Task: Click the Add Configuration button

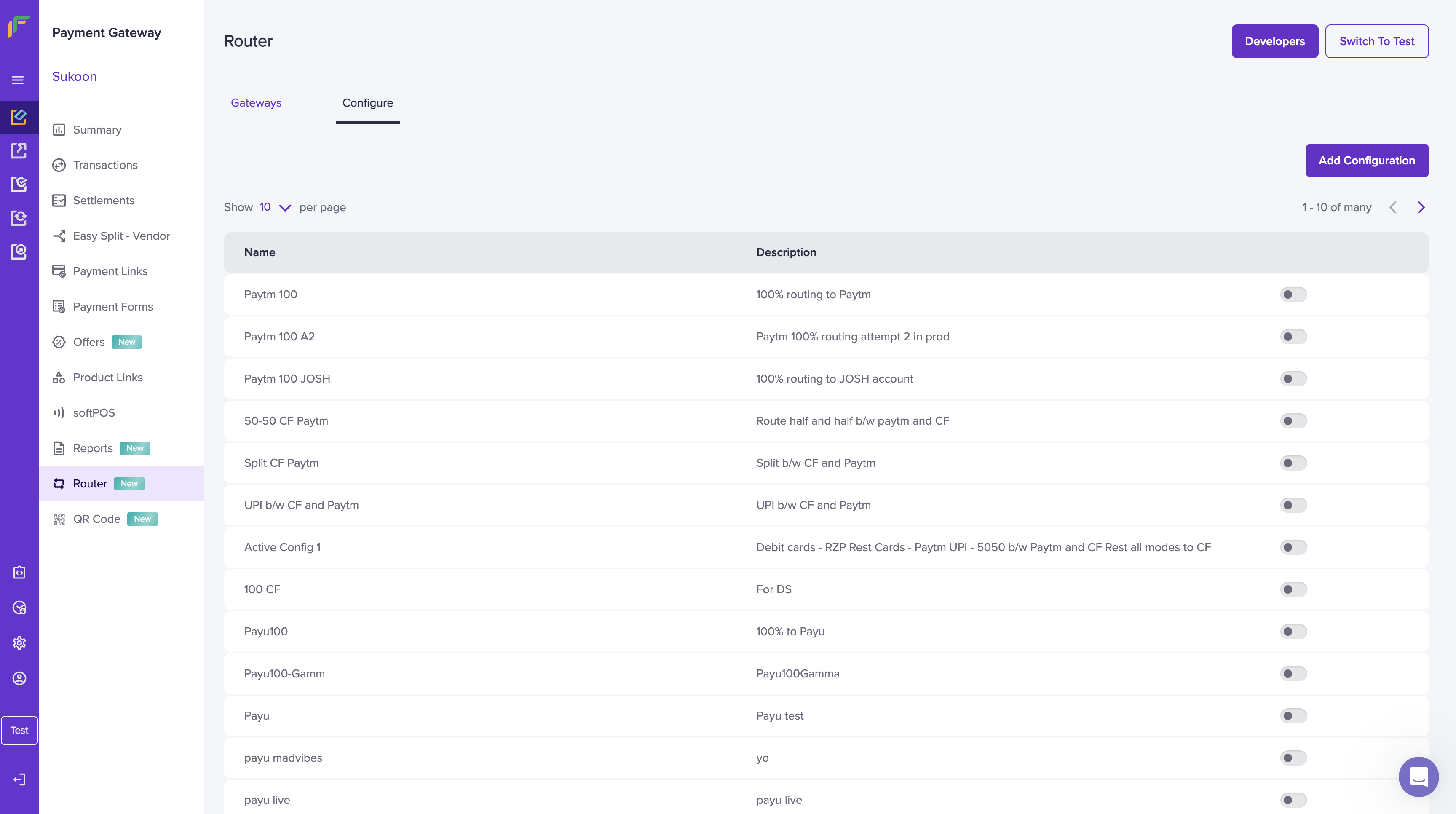Action: 1366,161
